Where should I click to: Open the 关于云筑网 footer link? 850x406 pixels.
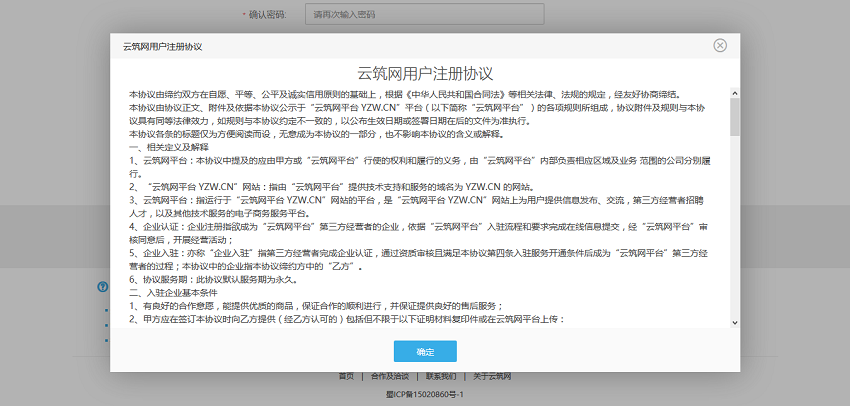[x=492, y=376]
